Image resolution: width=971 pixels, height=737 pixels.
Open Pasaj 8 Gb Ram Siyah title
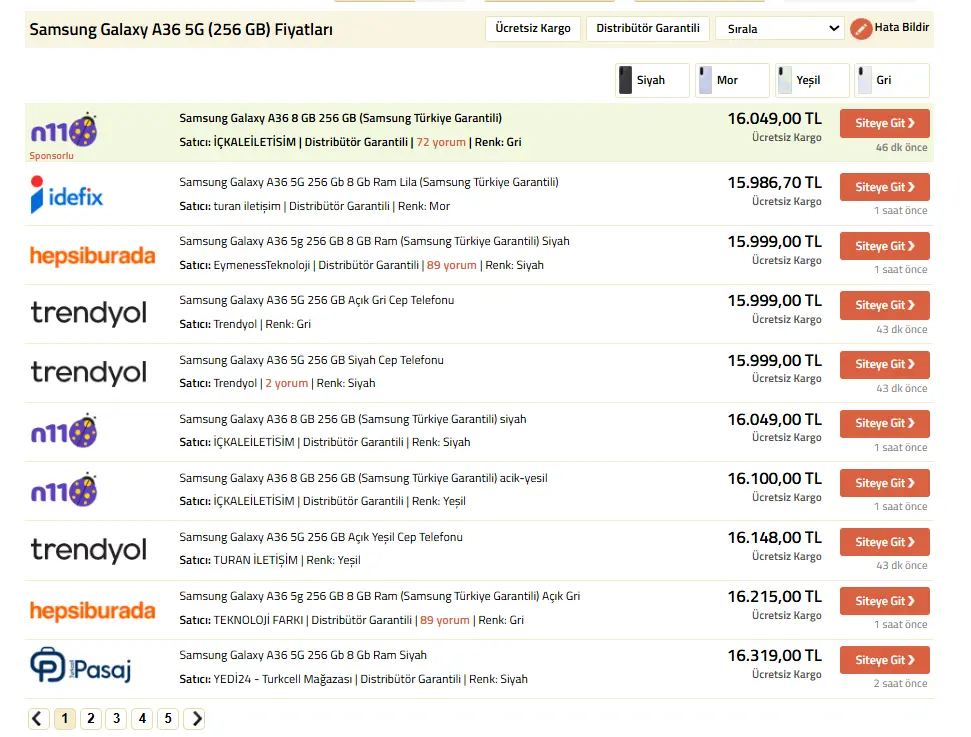303,655
